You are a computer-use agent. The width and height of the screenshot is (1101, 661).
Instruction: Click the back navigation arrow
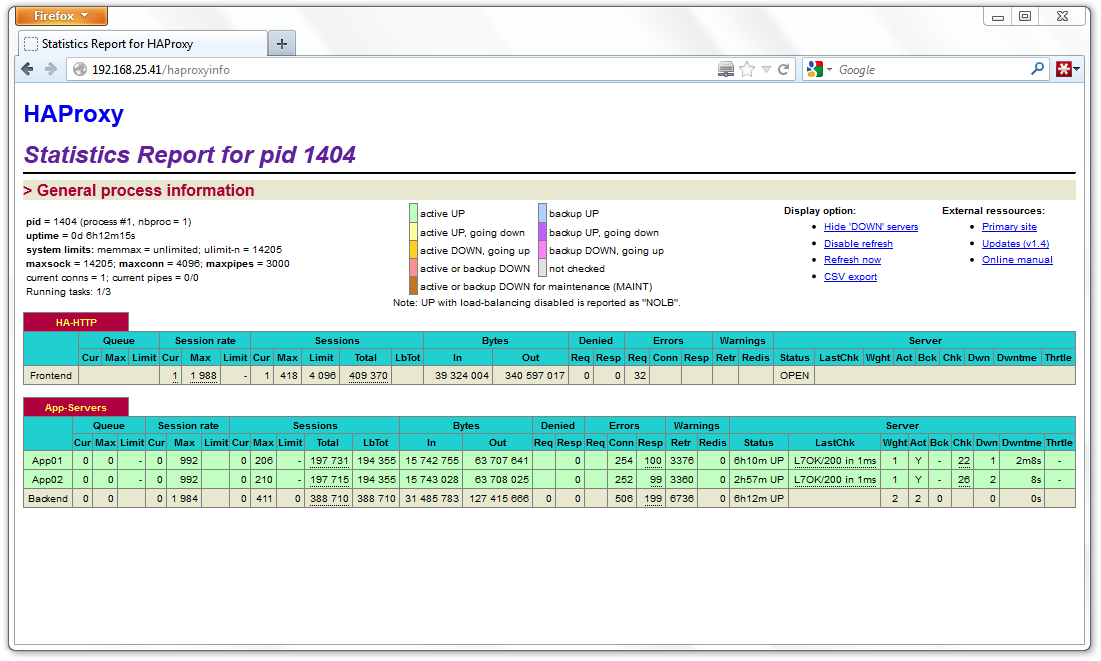[x=27, y=69]
